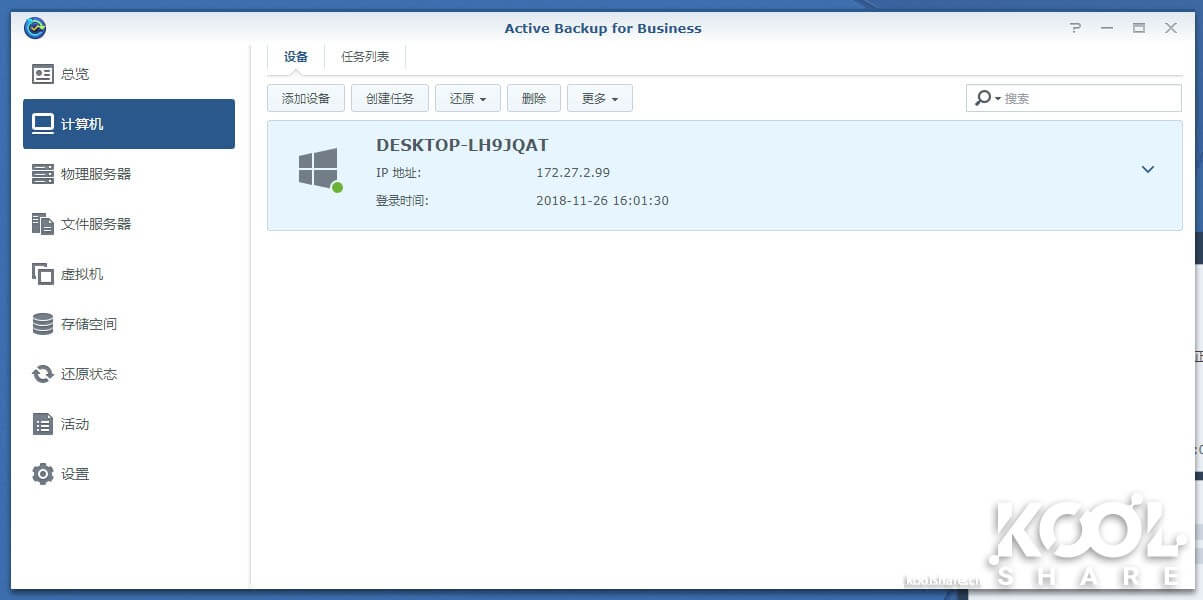Minimize the Active Backup window

pos(1107,28)
